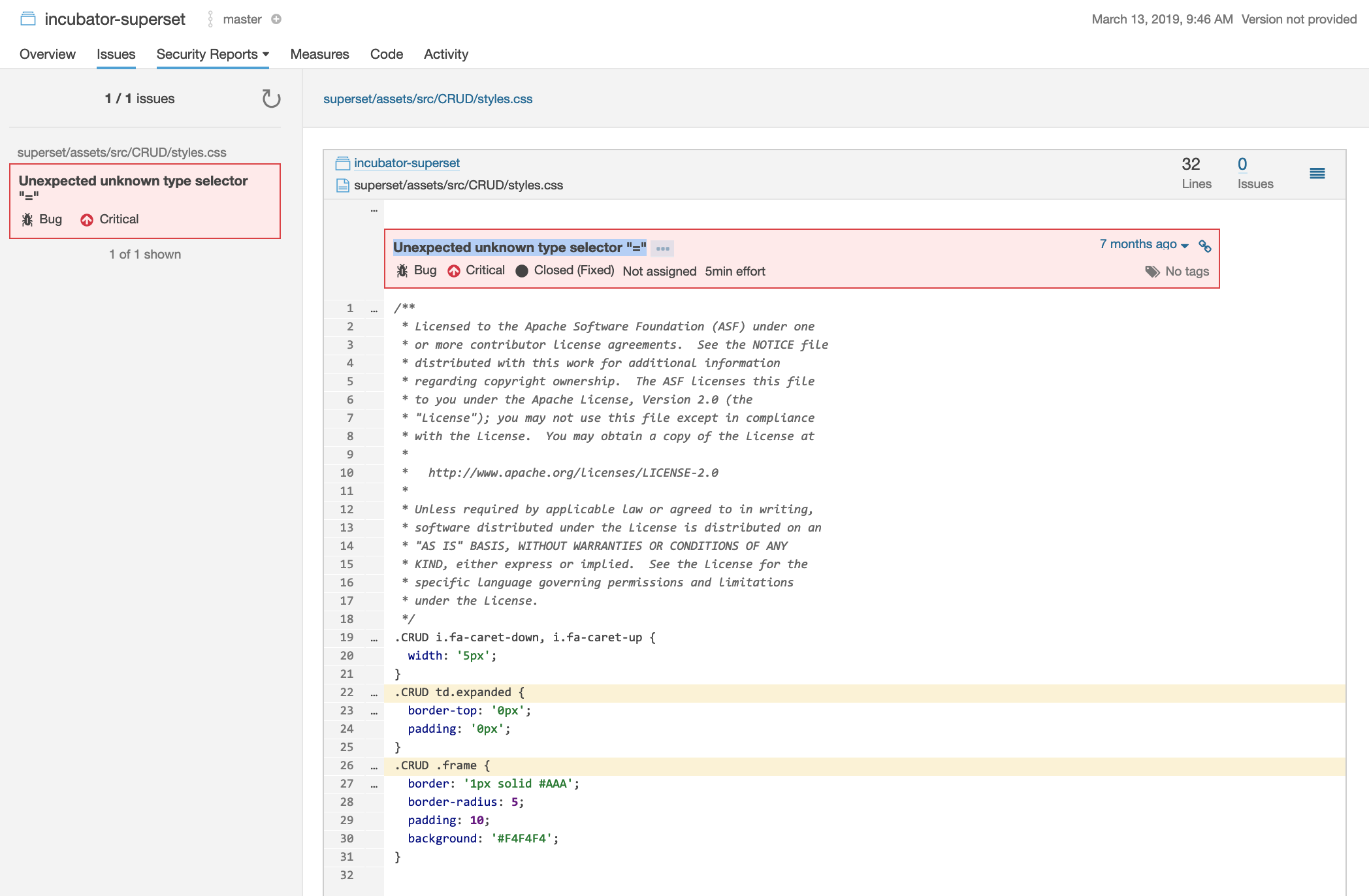Click the incubator-superset project icon in header
Viewport: 1369px width, 896px height.
click(27, 19)
